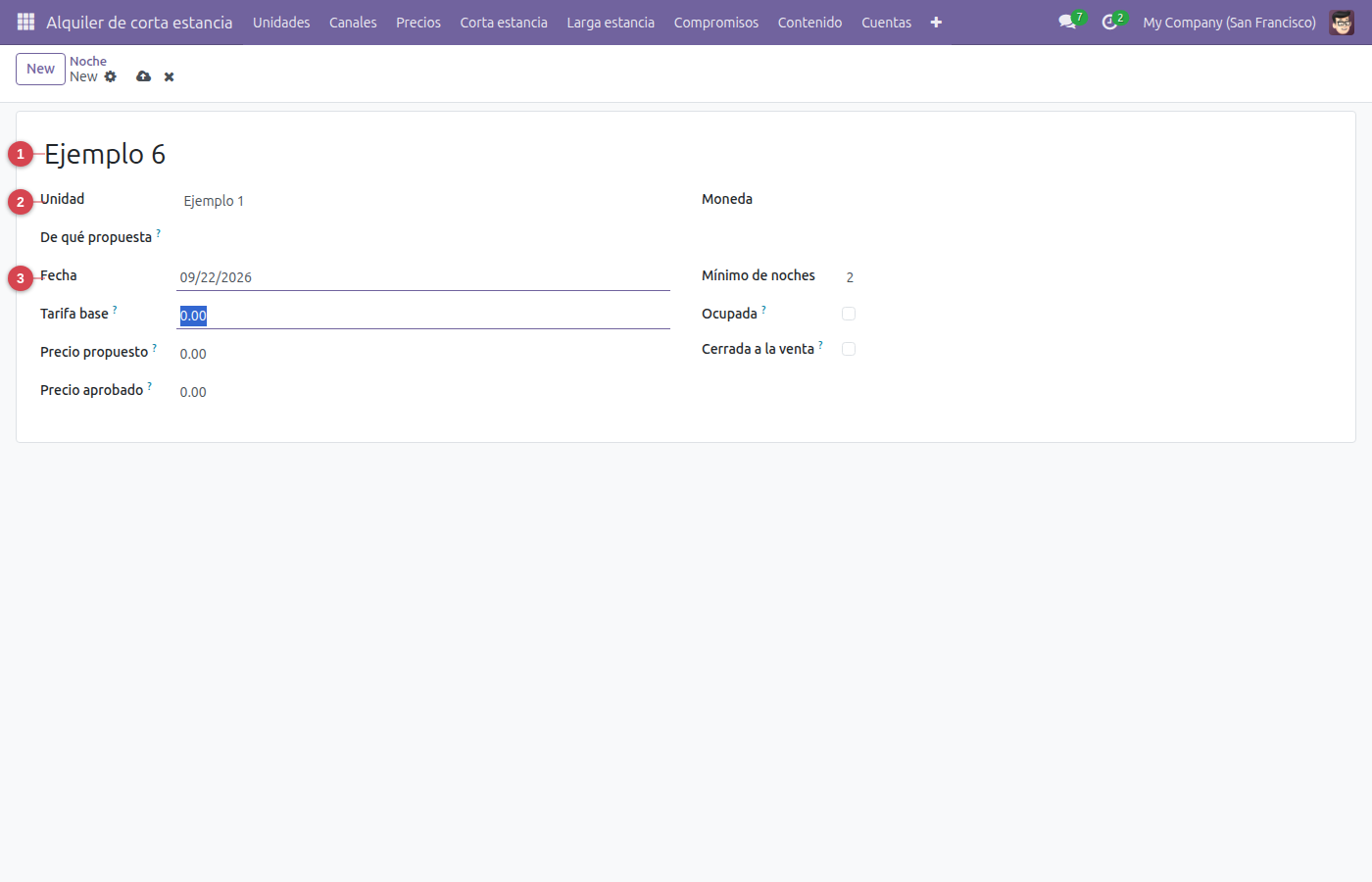Click the Precio propuesto value 0.00
This screenshot has height=882, width=1372.
click(193, 354)
